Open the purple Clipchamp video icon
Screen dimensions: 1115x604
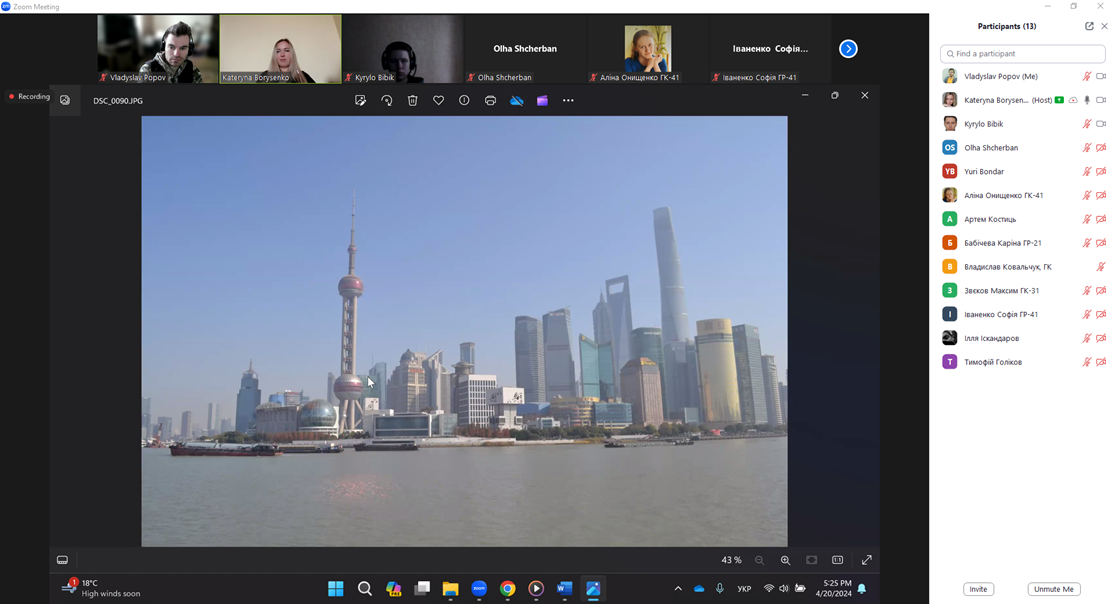pos(542,101)
